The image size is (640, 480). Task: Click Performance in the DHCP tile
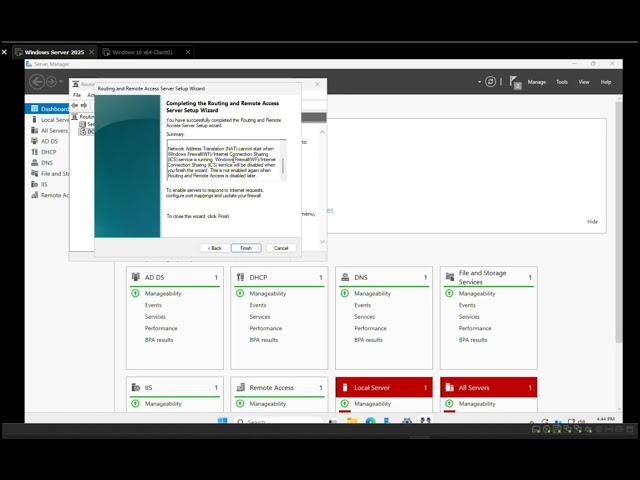(266, 328)
